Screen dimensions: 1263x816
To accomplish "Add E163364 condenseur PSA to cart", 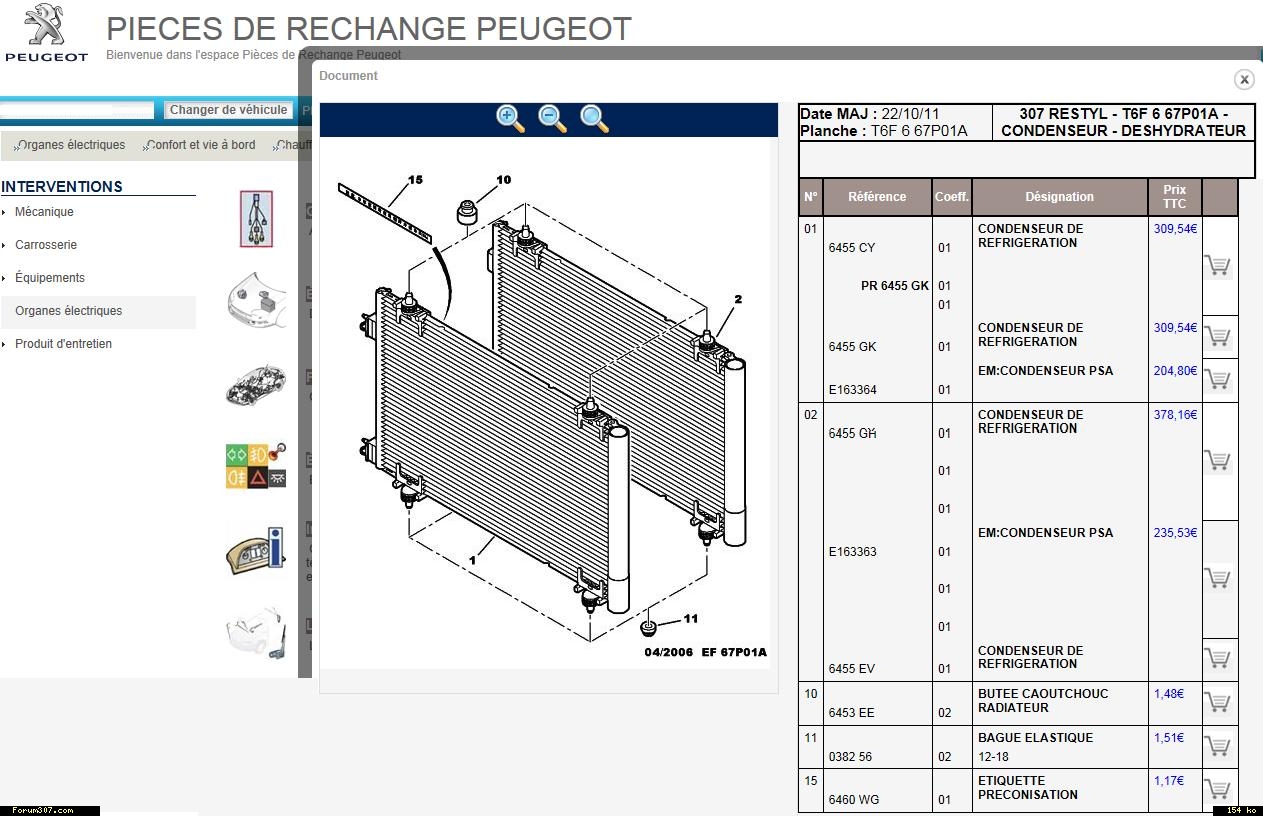I will (x=1217, y=380).
